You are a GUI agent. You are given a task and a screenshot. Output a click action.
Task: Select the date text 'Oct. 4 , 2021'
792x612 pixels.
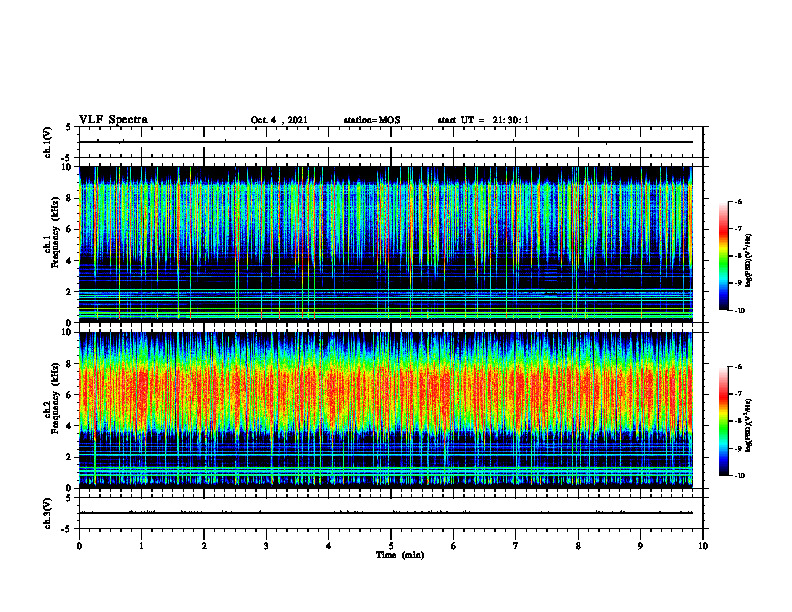pos(279,120)
